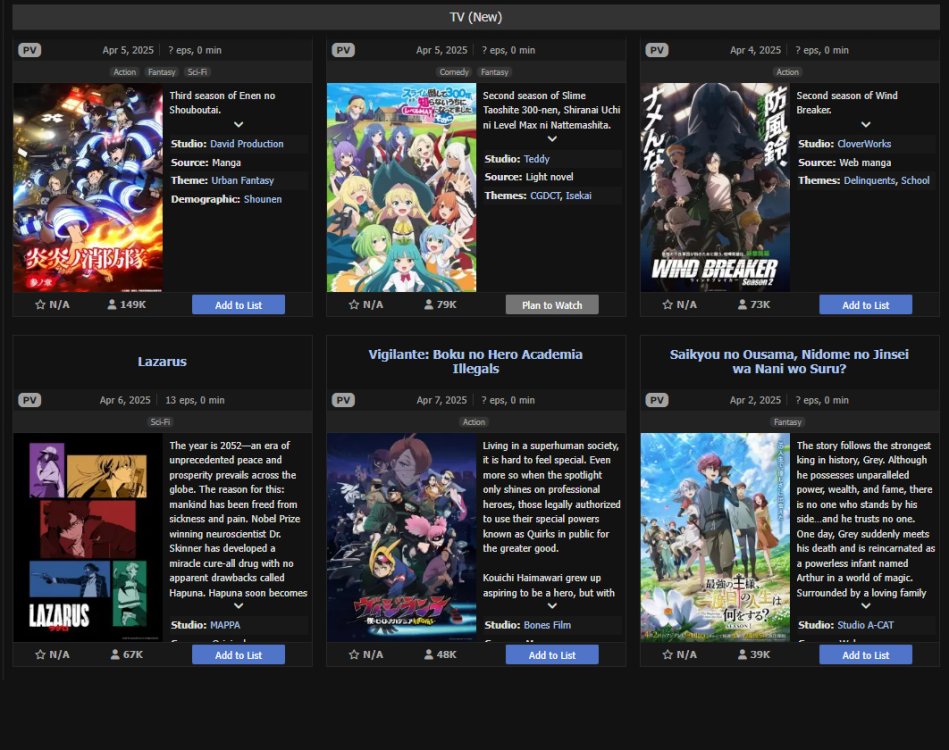
Task: Open Enen no Shouboutai poster image
Action: (88, 188)
